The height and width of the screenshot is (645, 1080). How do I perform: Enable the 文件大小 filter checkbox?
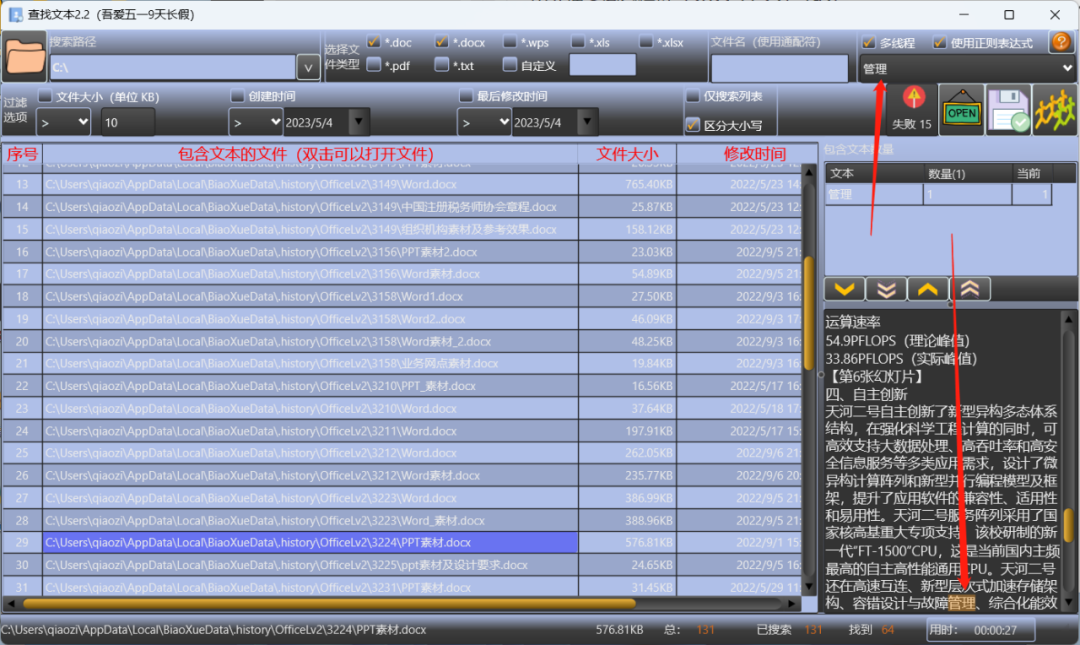[45, 96]
